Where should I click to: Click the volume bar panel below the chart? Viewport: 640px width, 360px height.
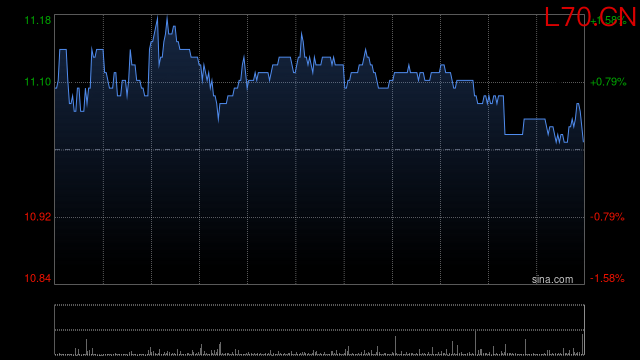[320, 330]
